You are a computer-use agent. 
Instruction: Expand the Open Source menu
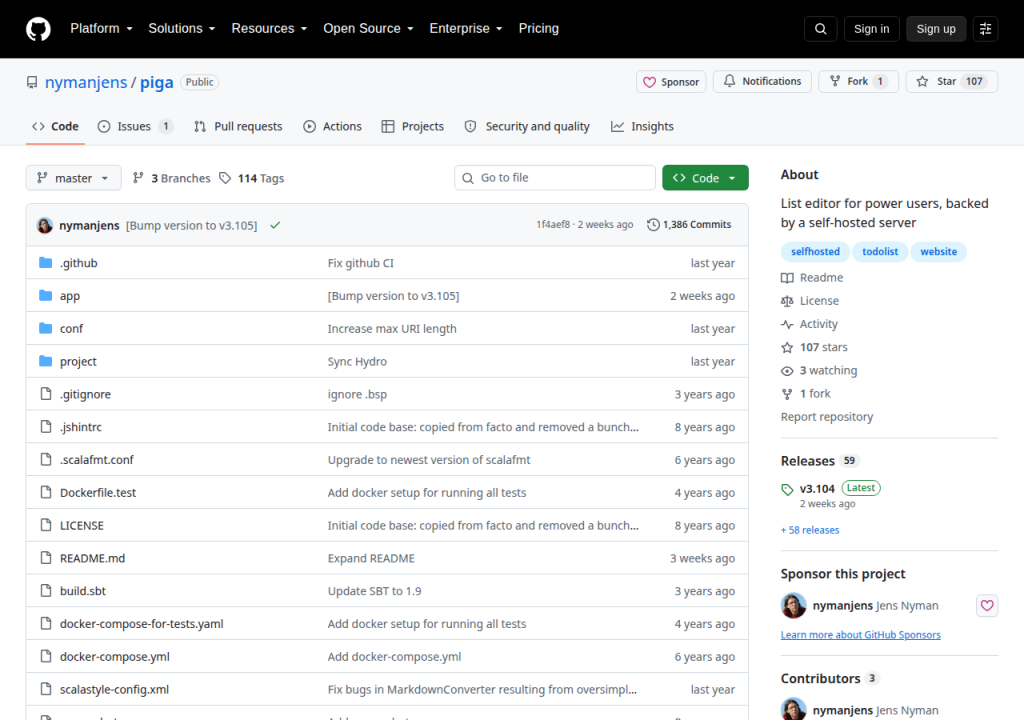[368, 29]
